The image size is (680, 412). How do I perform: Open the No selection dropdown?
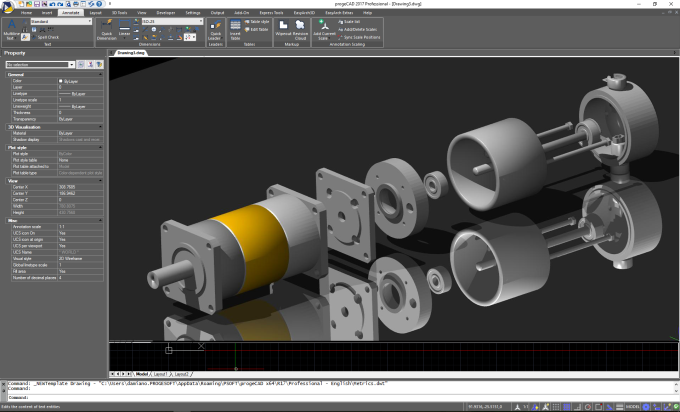(40, 65)
